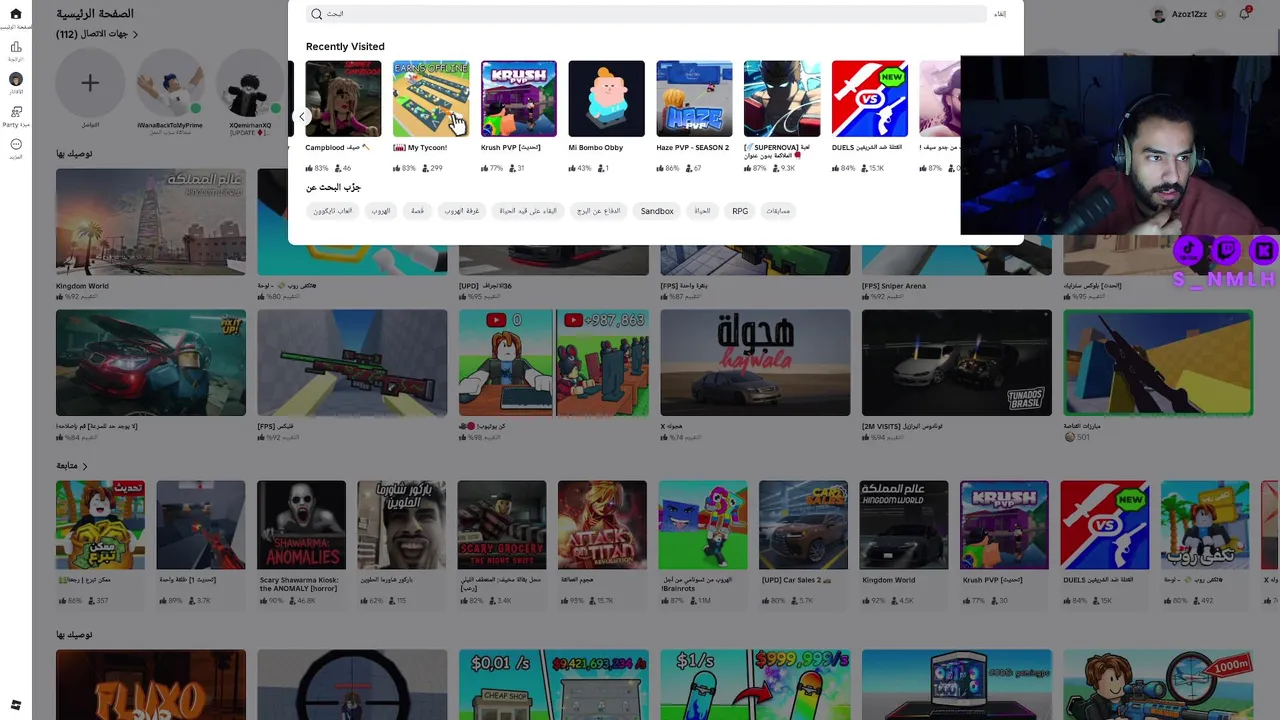Screen dimensions: 1280x720
Task: Open DUELS tile in bottom row
Action: [1105, 525]
